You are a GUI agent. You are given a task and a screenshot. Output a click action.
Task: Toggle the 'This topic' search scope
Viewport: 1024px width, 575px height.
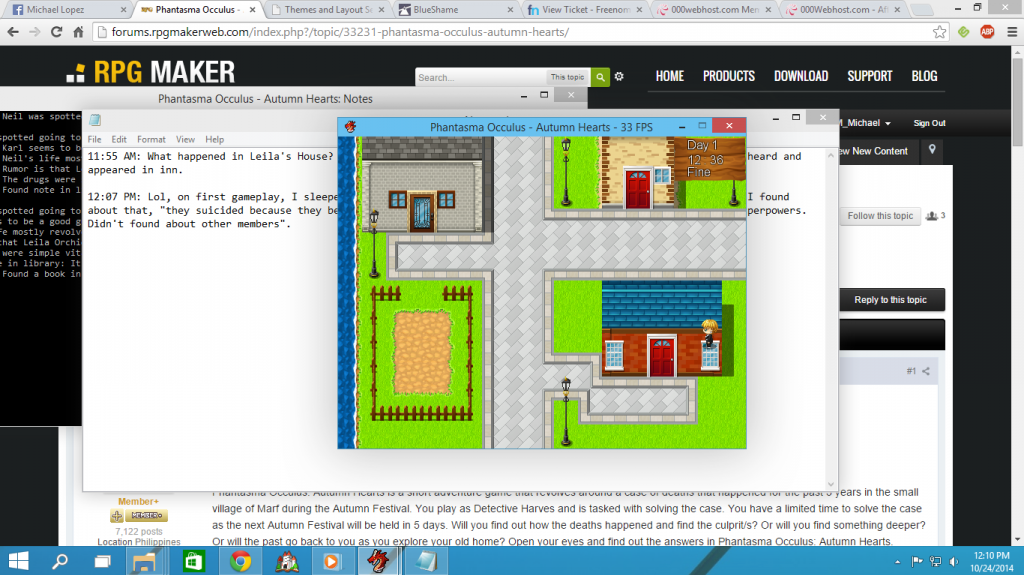click(x=567, y=77)
